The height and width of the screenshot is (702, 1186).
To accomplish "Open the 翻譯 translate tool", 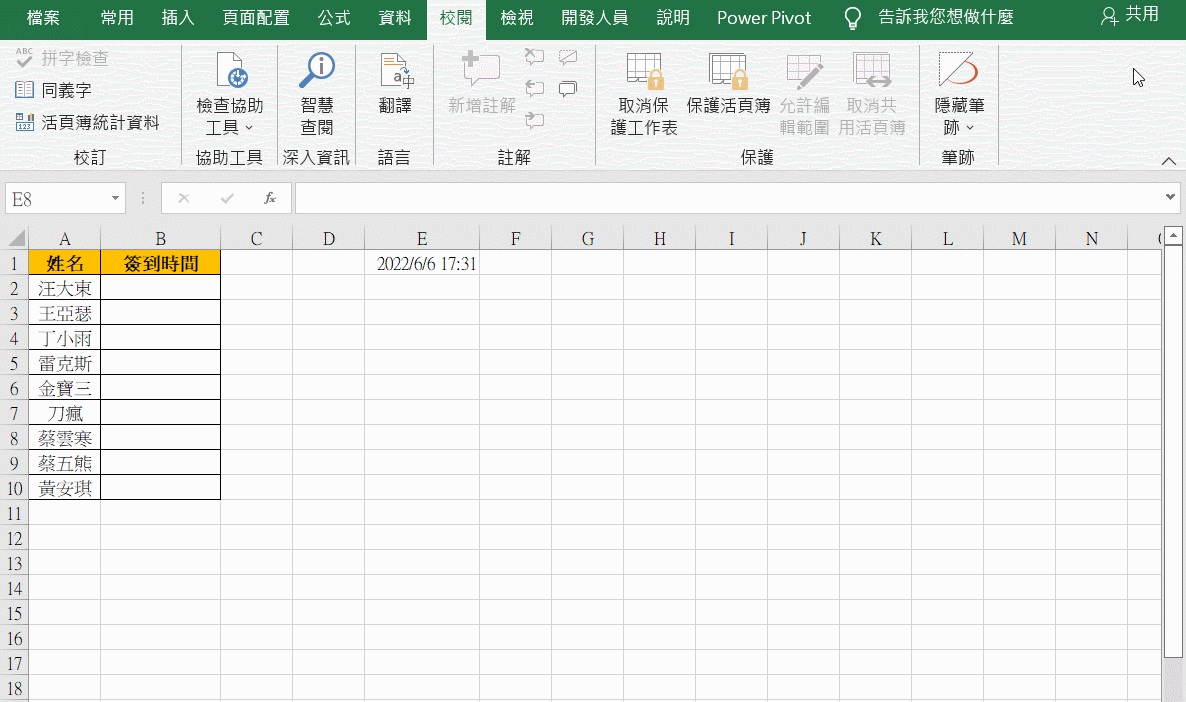I will [x=395, y=83].
